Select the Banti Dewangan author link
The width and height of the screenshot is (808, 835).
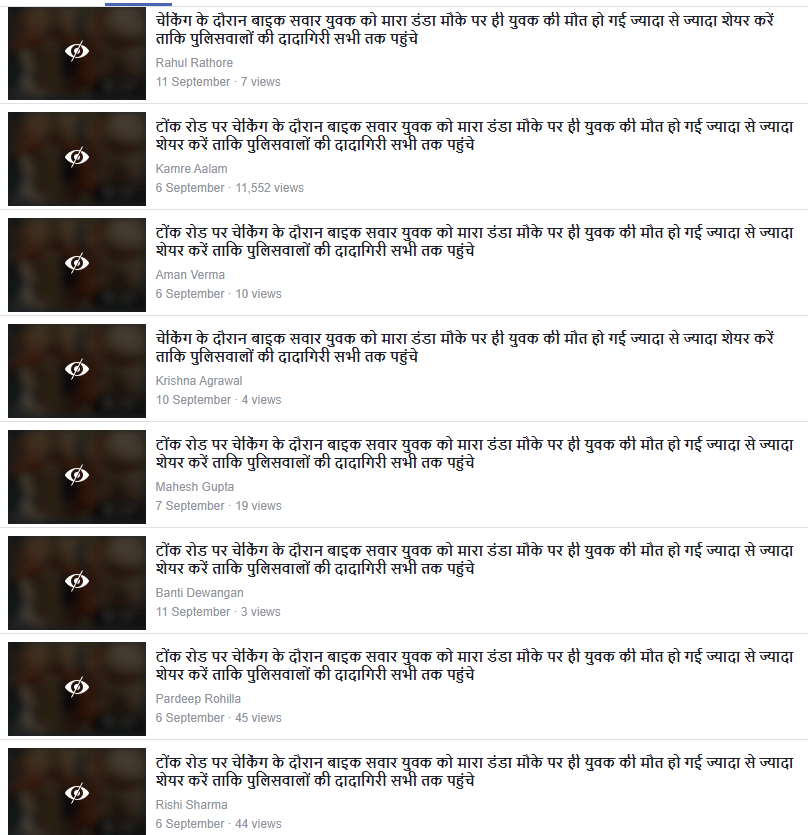tap(199, 593)
